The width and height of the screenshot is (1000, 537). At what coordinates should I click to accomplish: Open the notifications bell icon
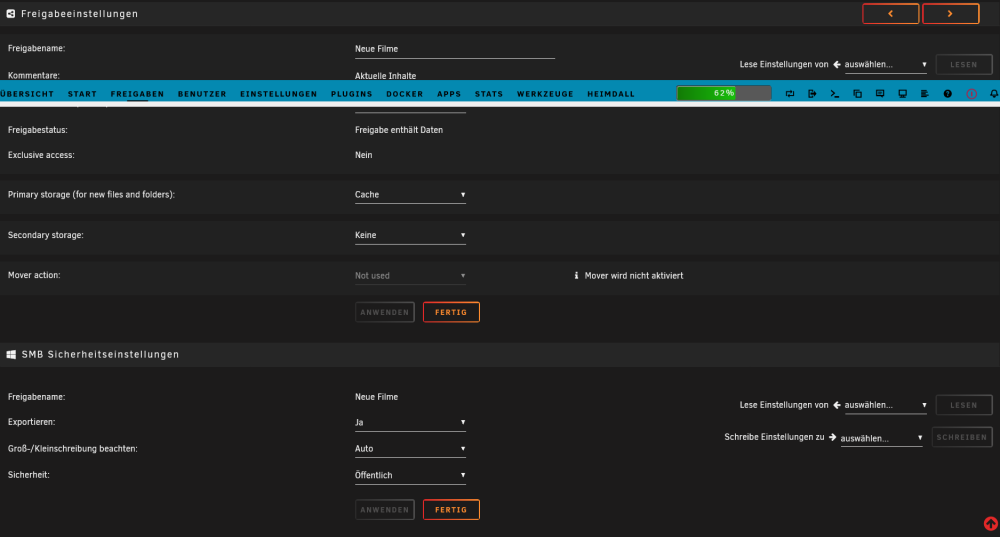click(994, 94)
